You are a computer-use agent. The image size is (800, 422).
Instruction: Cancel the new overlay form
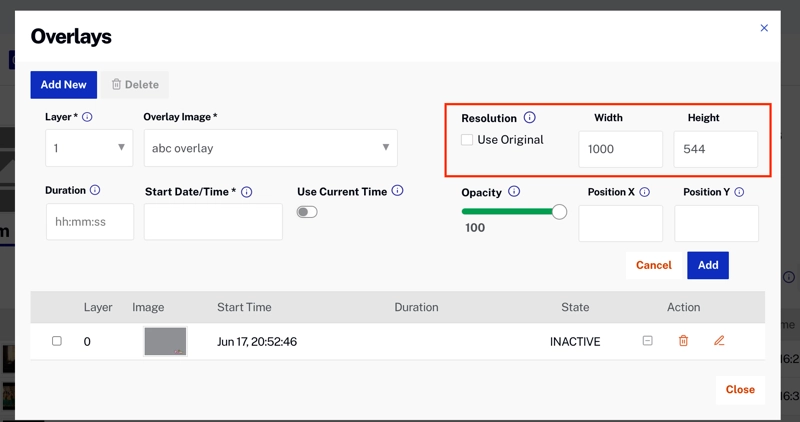pos(653,265)
